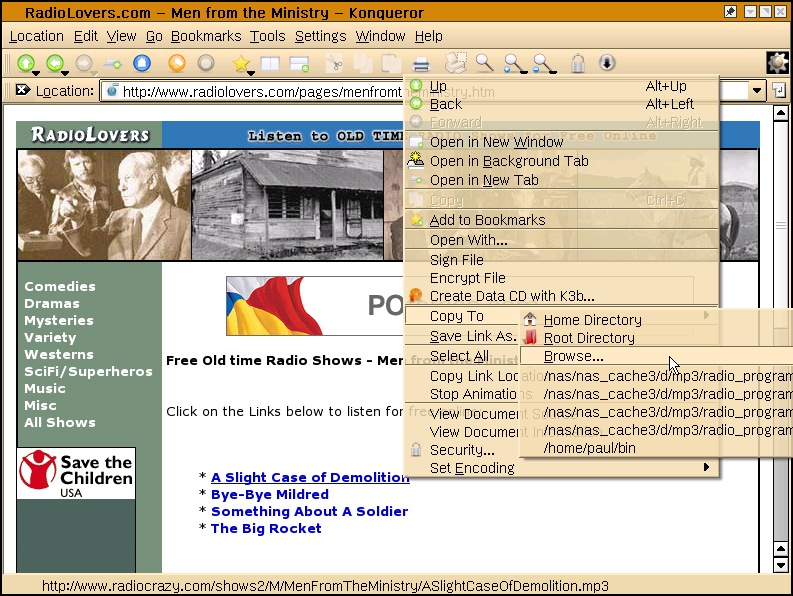Open the Bookmarks menu
The height and width of the screenshot is (596, 793).
(x=206, y=36)
